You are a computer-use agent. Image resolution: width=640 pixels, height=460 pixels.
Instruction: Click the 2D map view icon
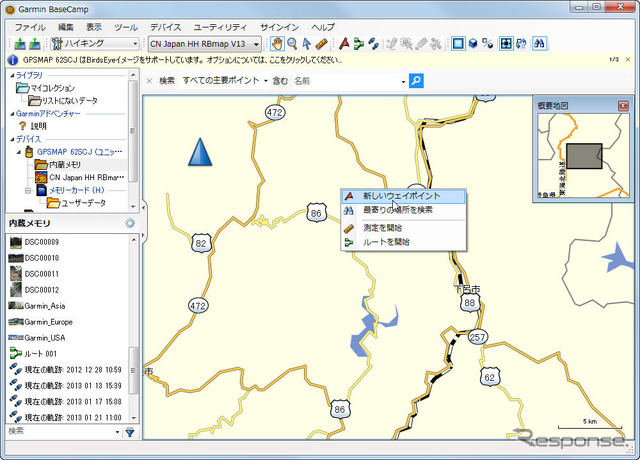pyautogui.click(x=458, y=43)
